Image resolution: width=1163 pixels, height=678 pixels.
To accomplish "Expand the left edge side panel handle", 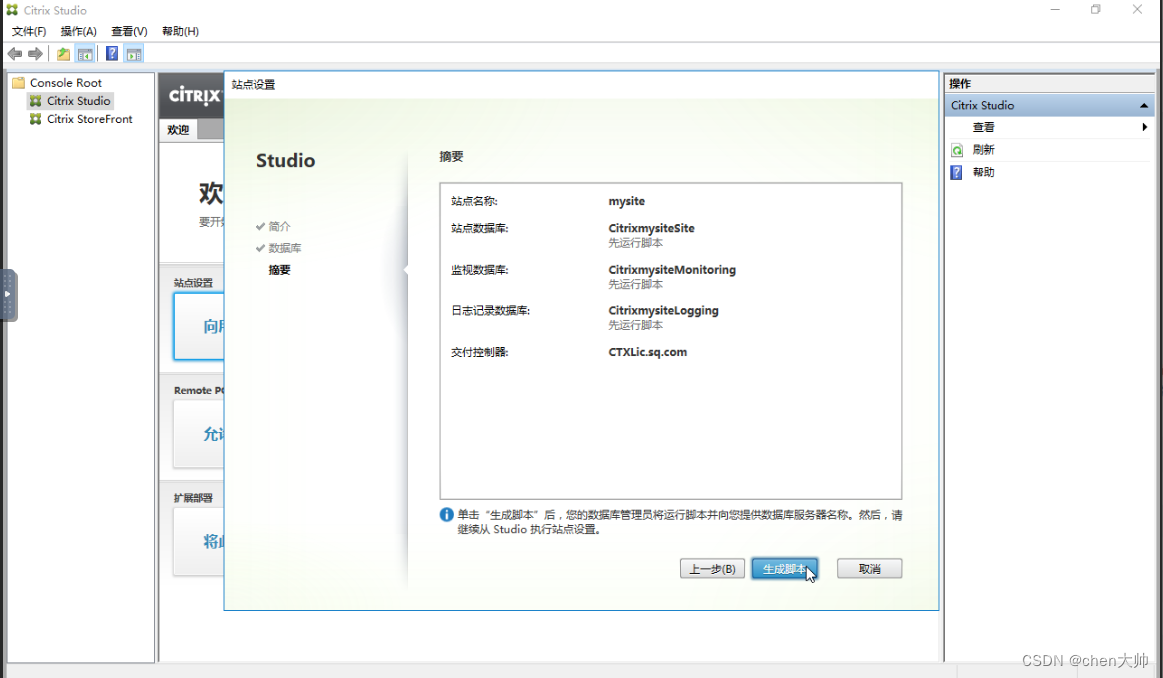I will [8, 294].
